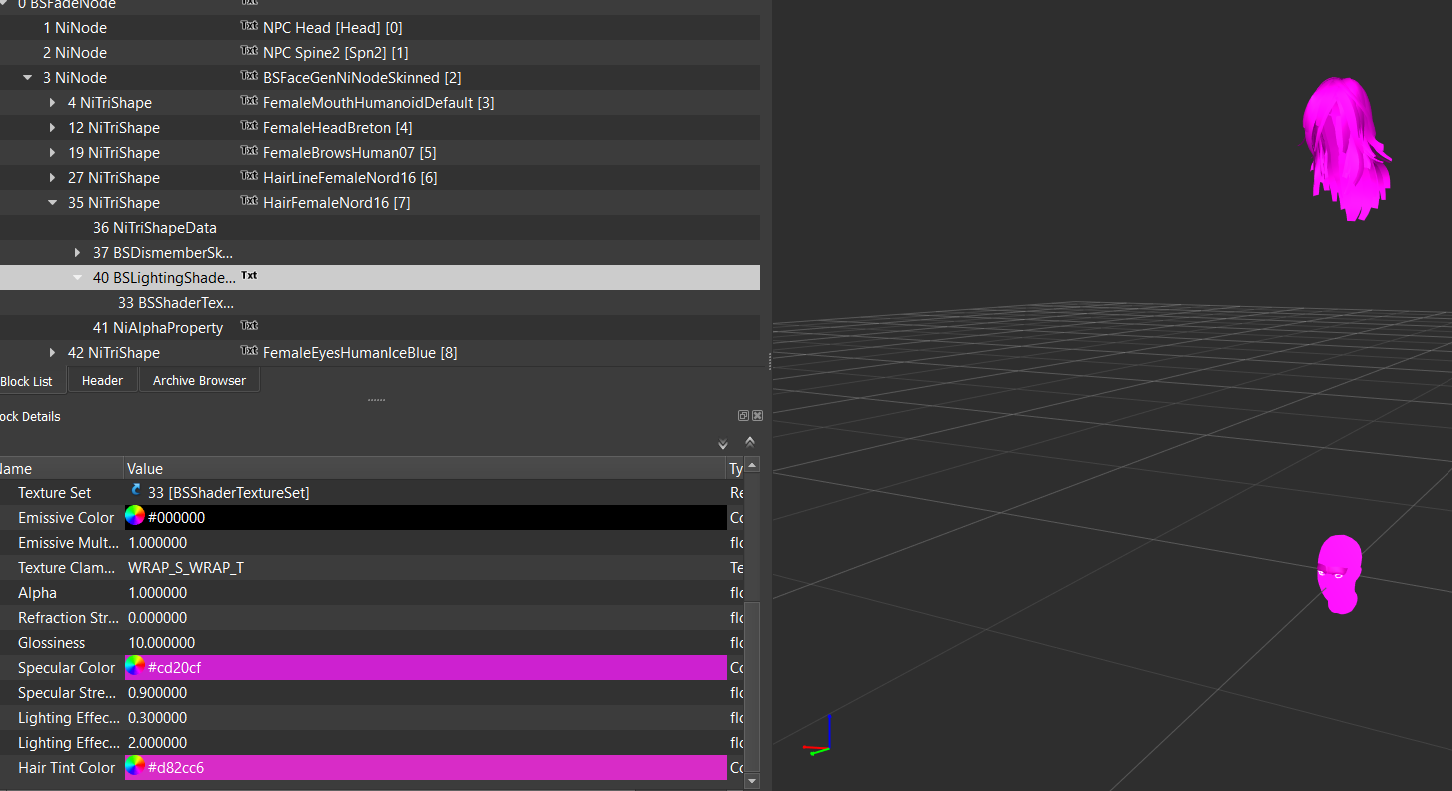Select the 1 NiNode tree row

click(x=380, y=27)
